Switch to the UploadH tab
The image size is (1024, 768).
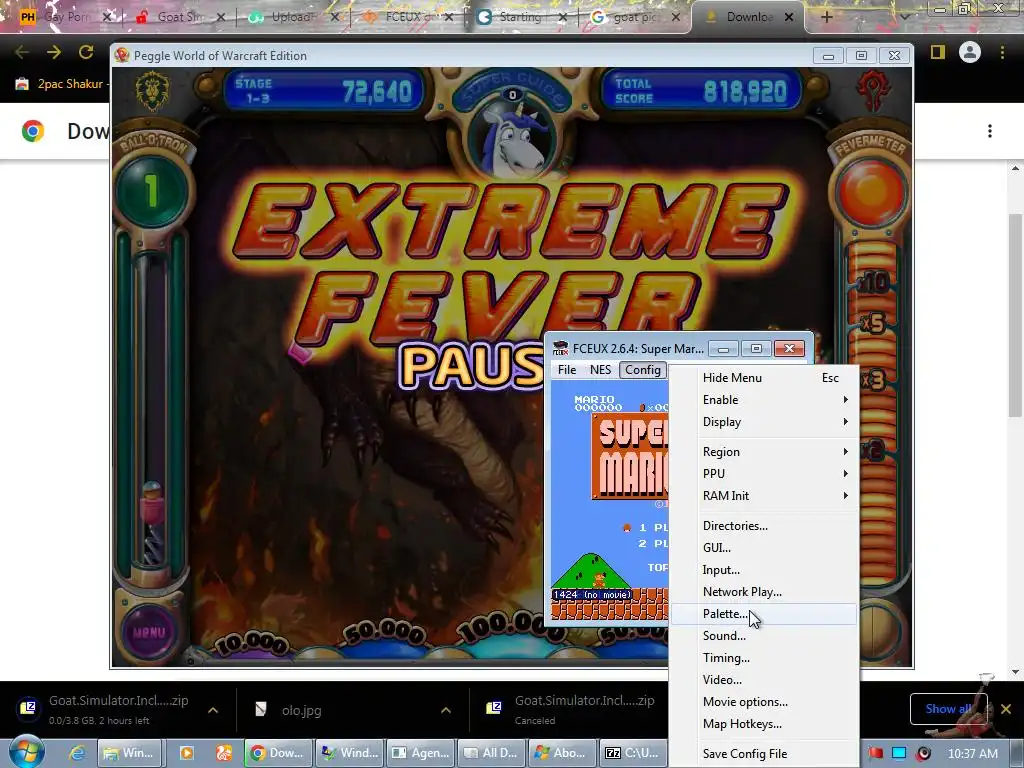[292, 17]
